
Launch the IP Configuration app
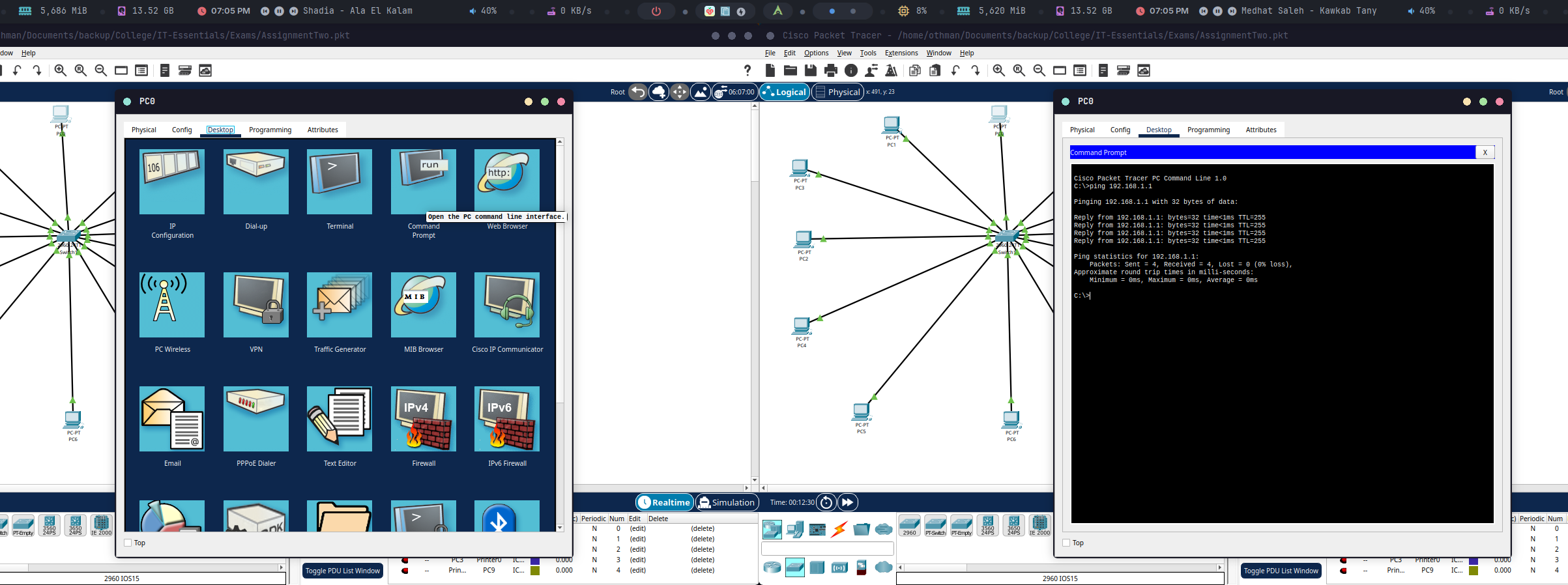(x=172, y=182)
